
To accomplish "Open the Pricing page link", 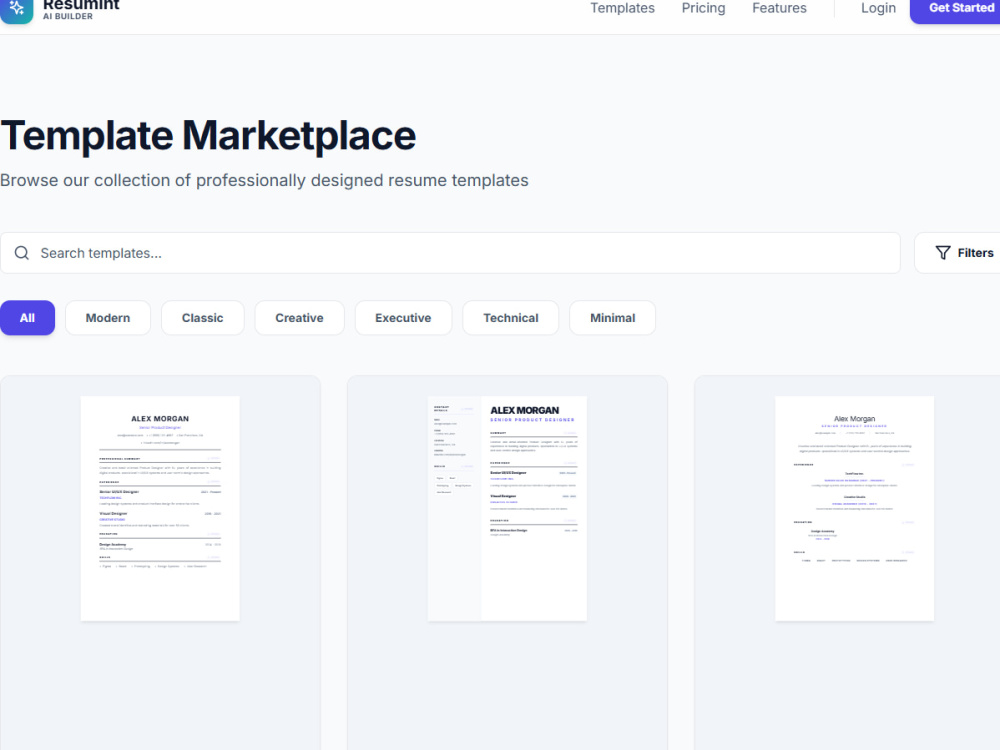I will pos(703,8).
